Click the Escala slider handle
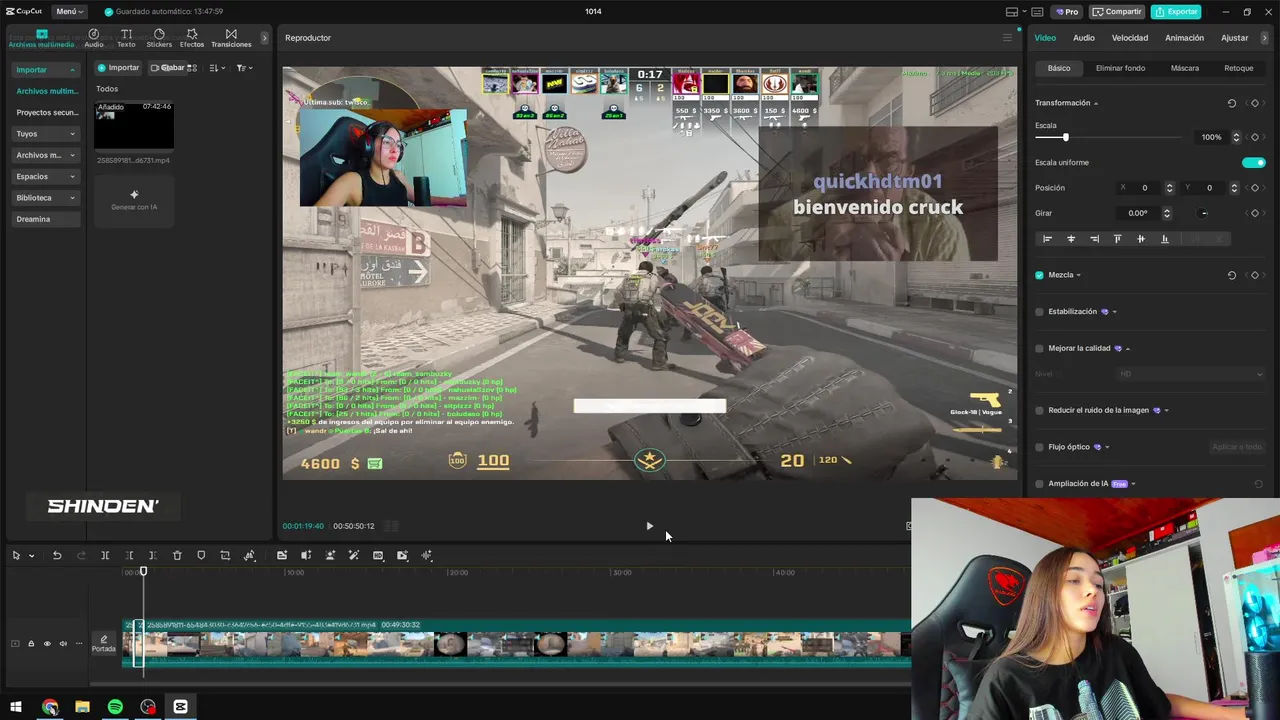The image size is (1280, 720). (x=1065, y=137)
